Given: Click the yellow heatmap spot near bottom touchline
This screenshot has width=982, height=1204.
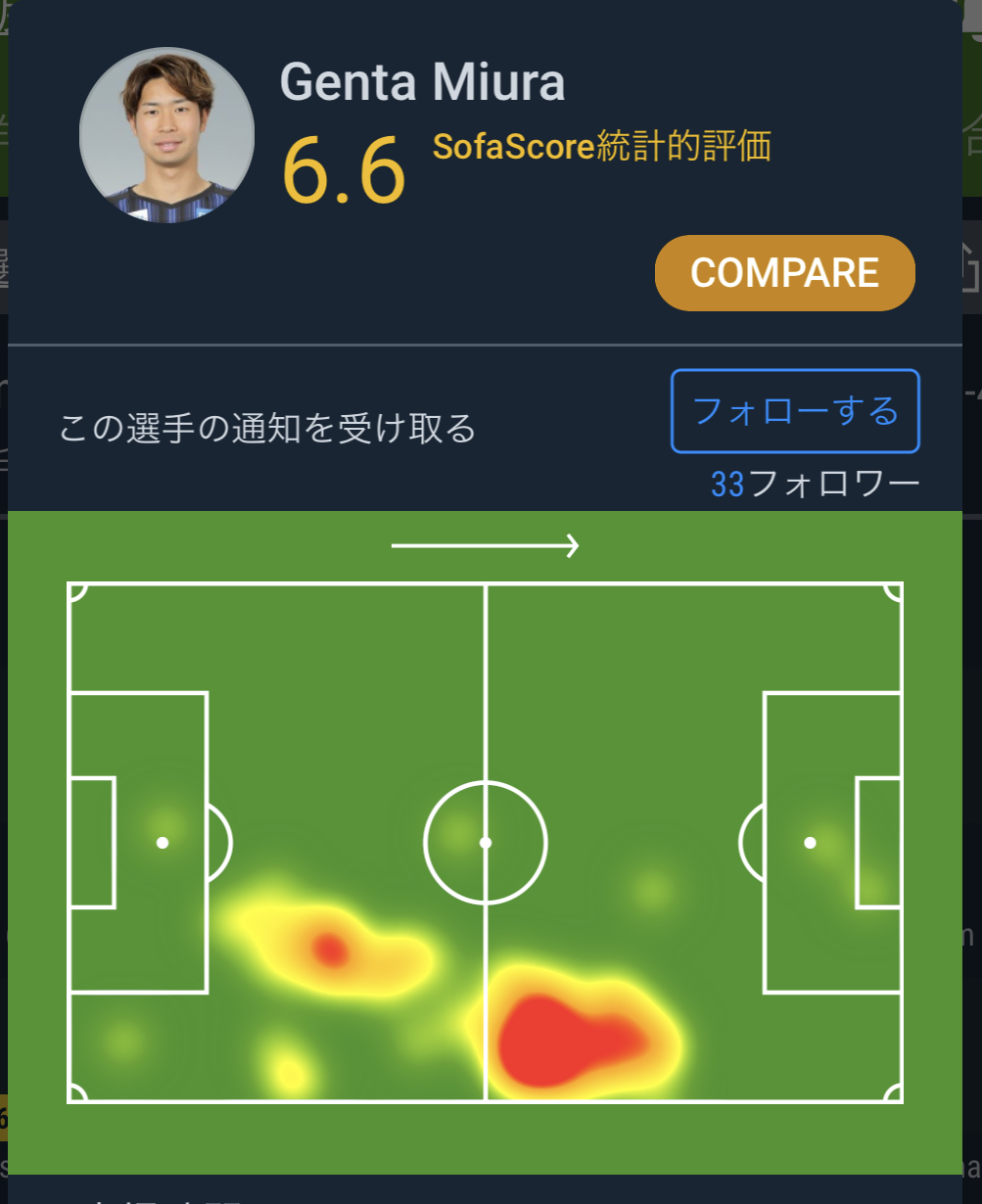Looking at the screenshot, I should point(289,1073).
